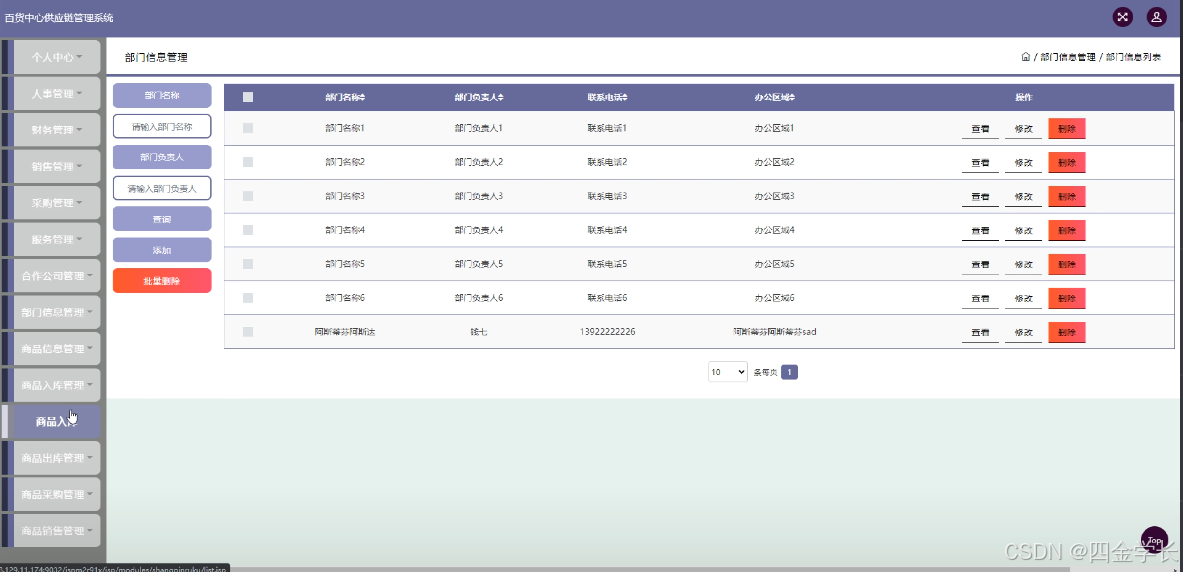The image size is (1183, 572).
Task: Click 部门信息管理 breadcrumb link
Action: tap(1068, 57)
